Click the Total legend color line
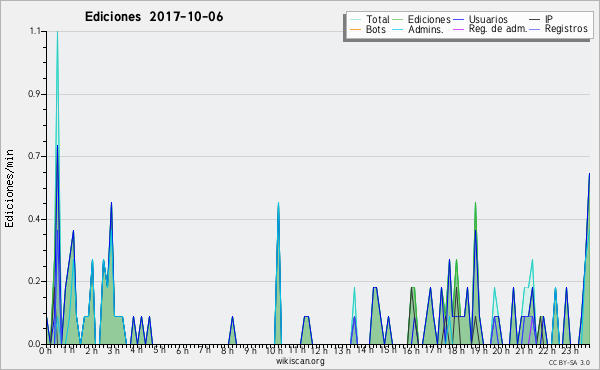Viewport: 600px width, 370px height. [355, 20]
